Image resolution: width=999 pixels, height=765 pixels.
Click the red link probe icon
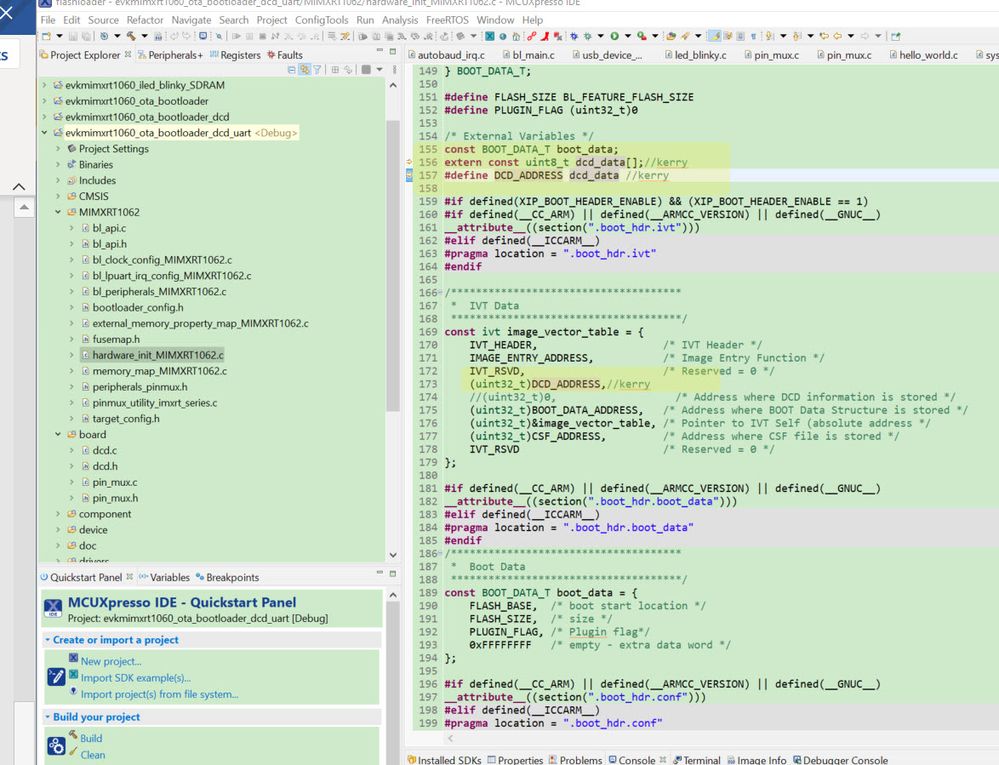531,36
